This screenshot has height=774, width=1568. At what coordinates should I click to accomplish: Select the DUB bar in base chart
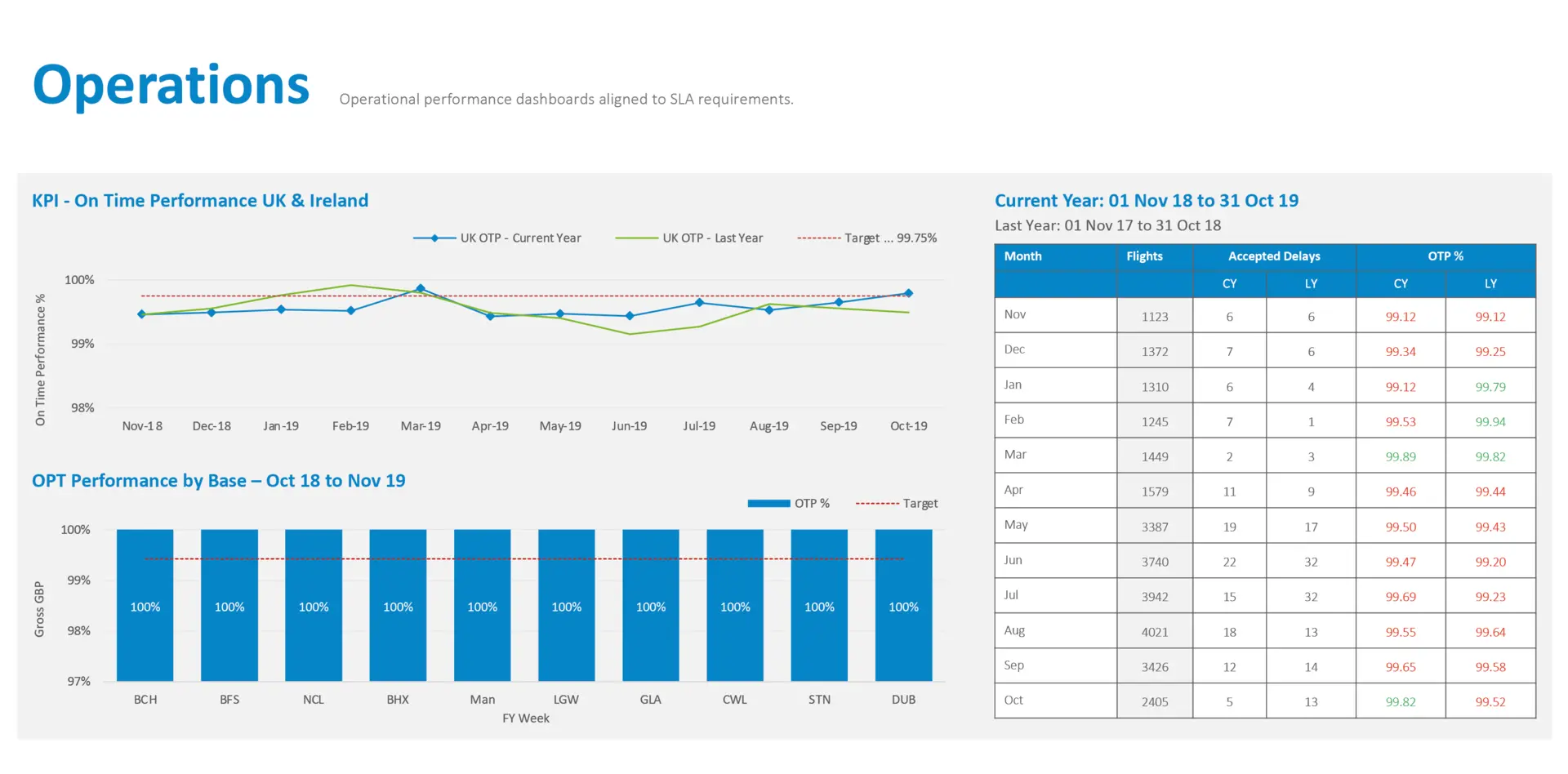pos(903,605)
